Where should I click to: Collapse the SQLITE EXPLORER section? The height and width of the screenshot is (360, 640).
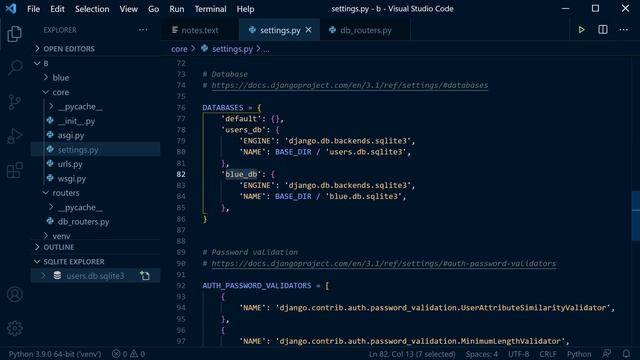tap(38, 262)
